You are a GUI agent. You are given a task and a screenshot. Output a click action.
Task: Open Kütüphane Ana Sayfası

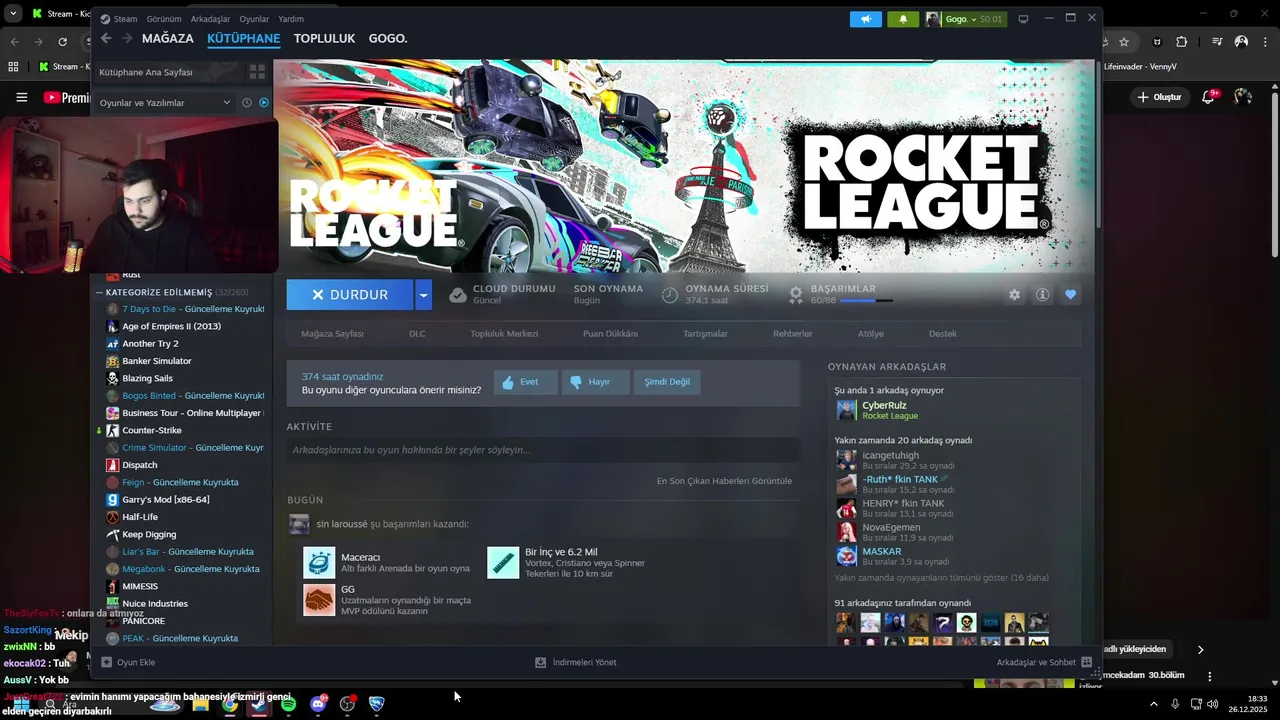(167, 72)
